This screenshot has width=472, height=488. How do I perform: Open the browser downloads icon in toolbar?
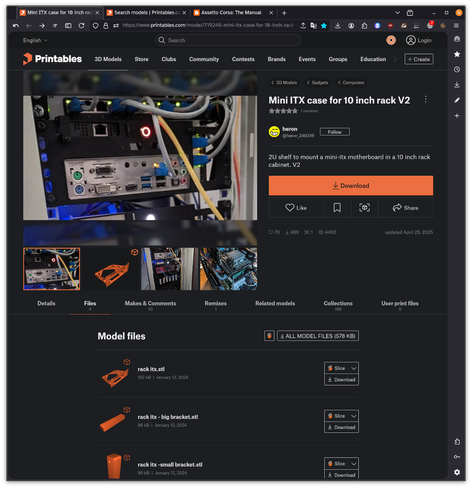tap(338, 26)
